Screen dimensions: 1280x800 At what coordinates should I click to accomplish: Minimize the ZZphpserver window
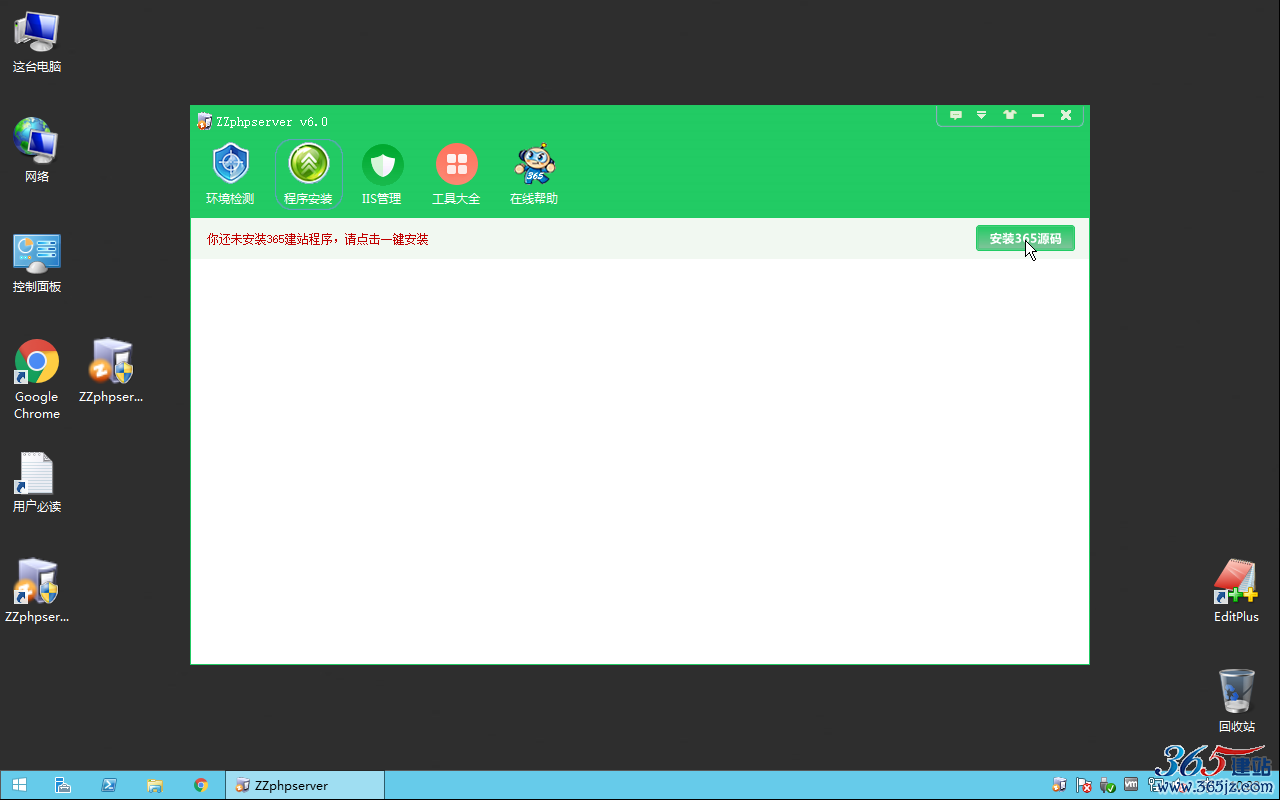(x=1038, y=115)
